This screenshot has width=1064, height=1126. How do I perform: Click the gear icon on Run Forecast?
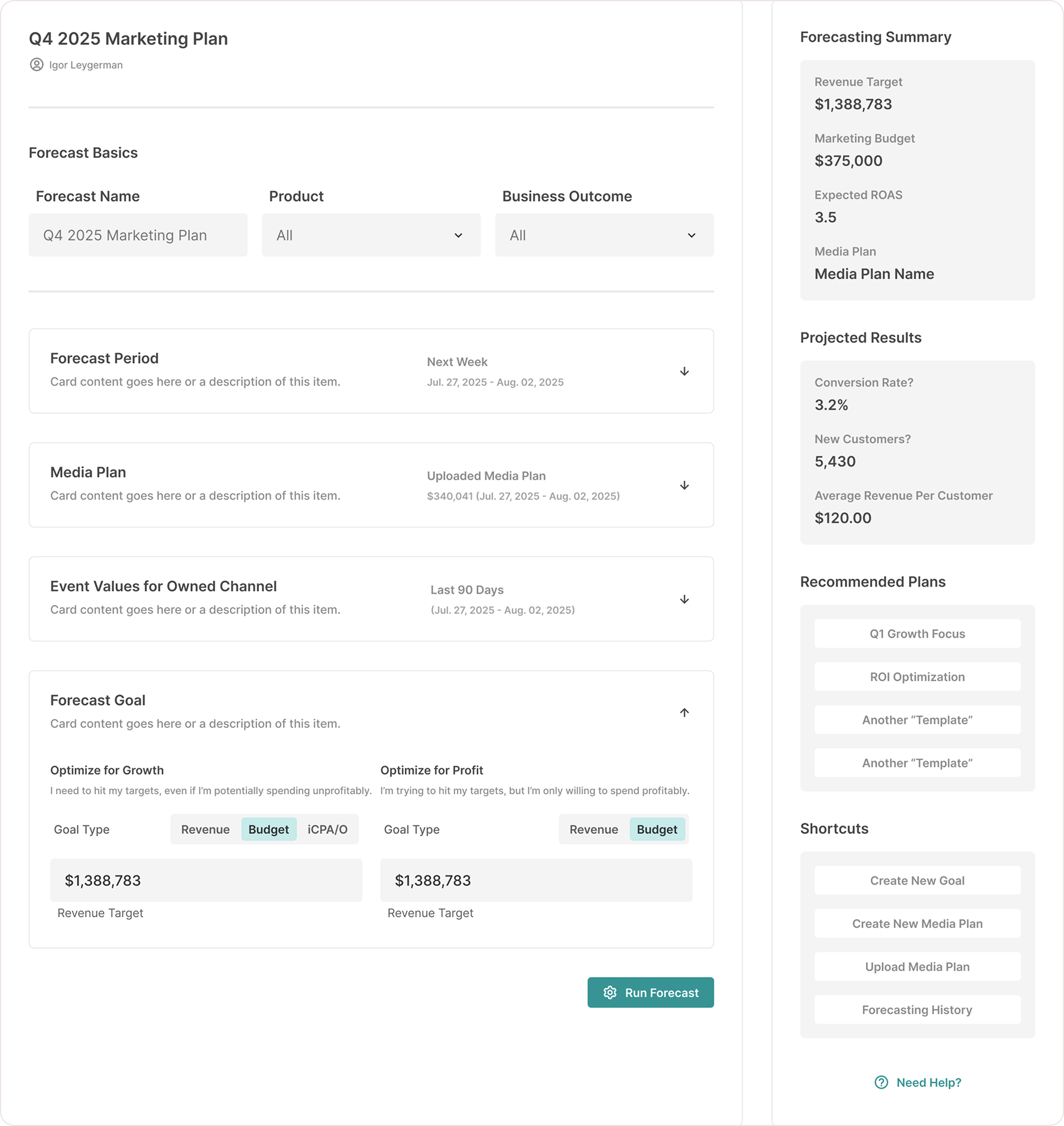click(609, 992)
